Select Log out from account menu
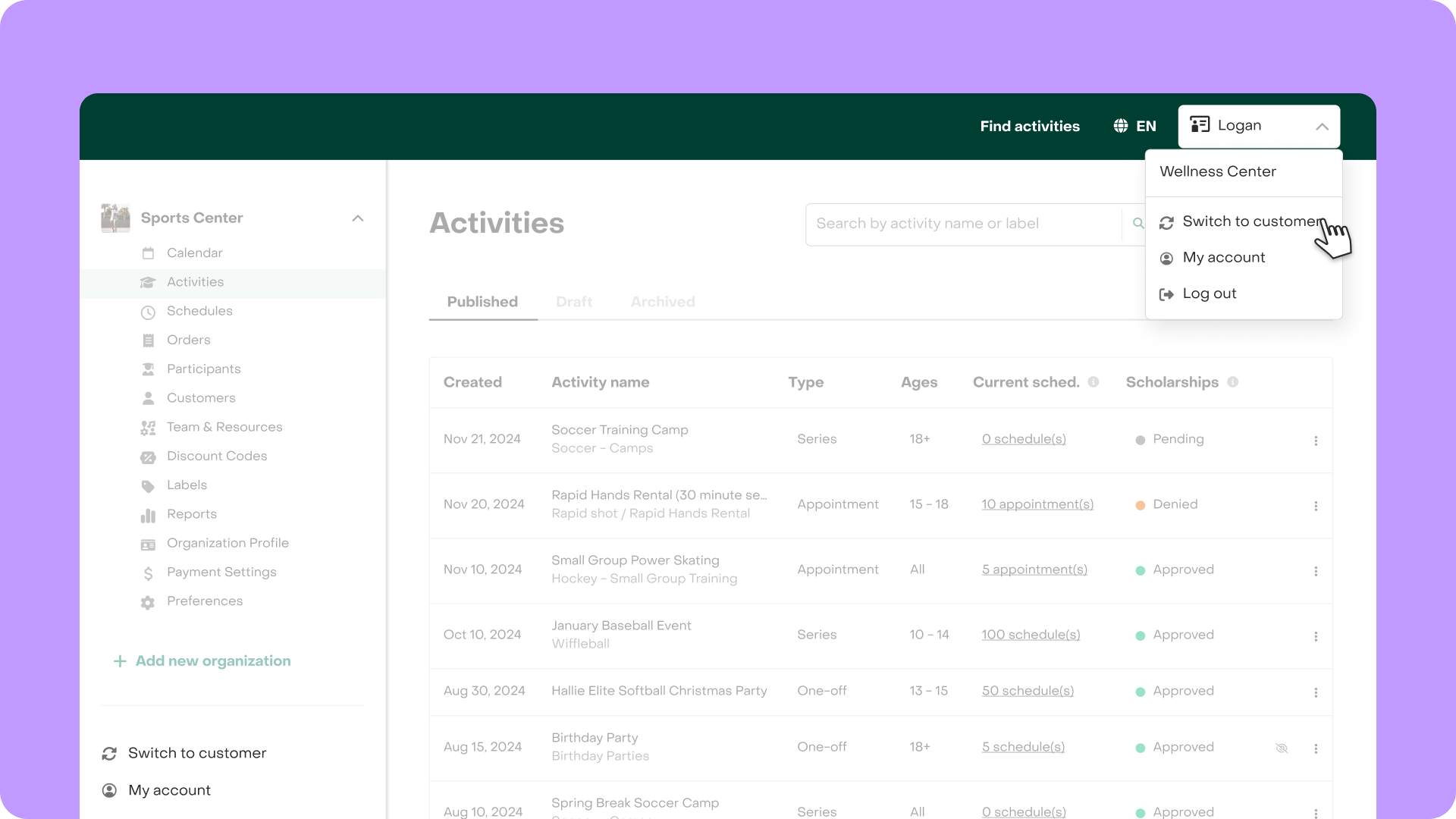Image resolution: width=1456 pixels, height=819 pixels. (1209, 294)
